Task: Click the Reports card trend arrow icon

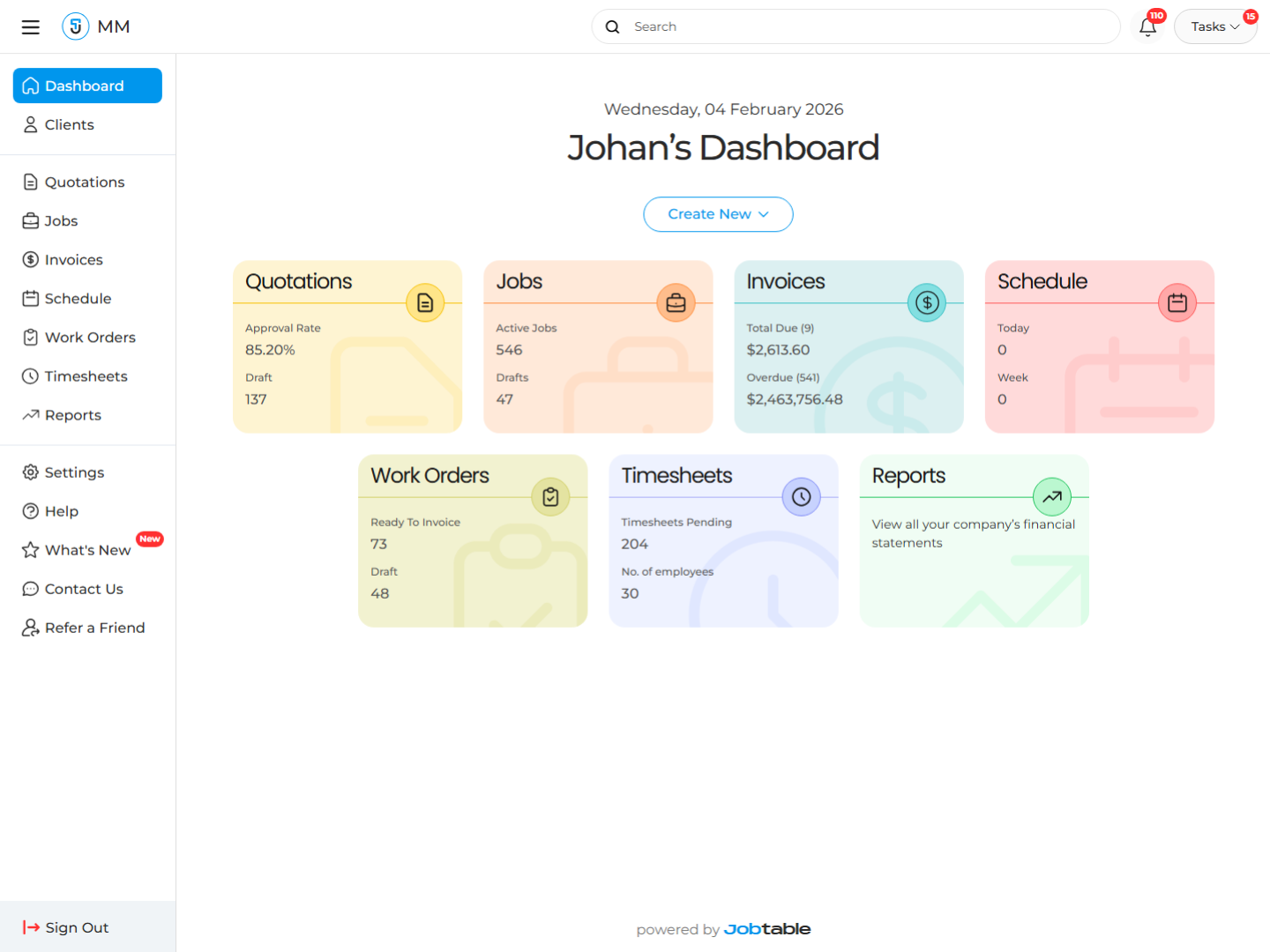Action: click(x=1051, y=497)
